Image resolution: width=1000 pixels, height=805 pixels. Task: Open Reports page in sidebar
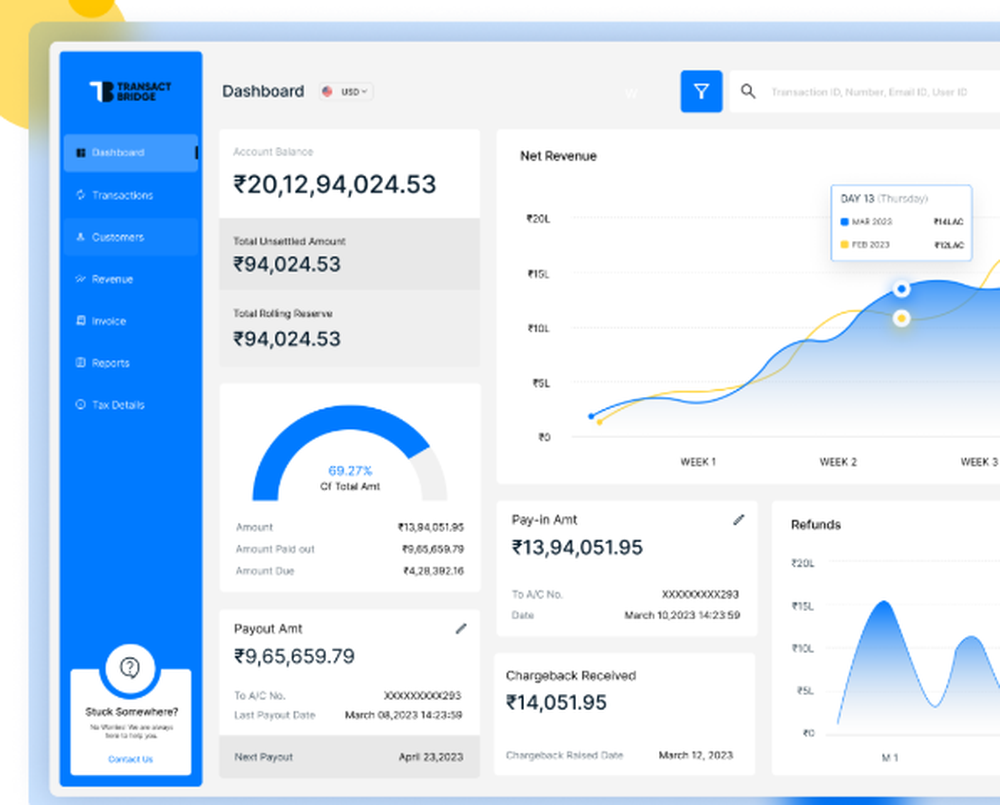[131, 363]
